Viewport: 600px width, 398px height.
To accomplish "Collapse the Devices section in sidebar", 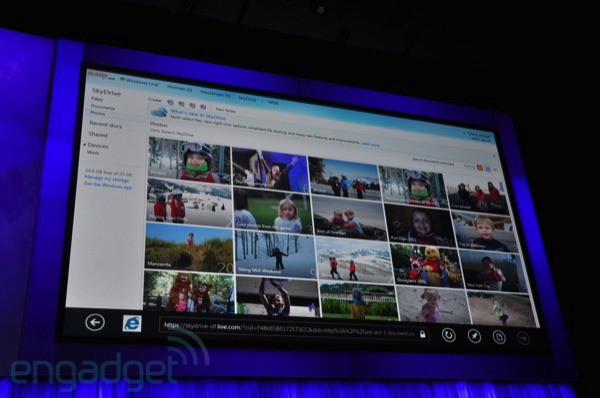I will coord(85,145).
